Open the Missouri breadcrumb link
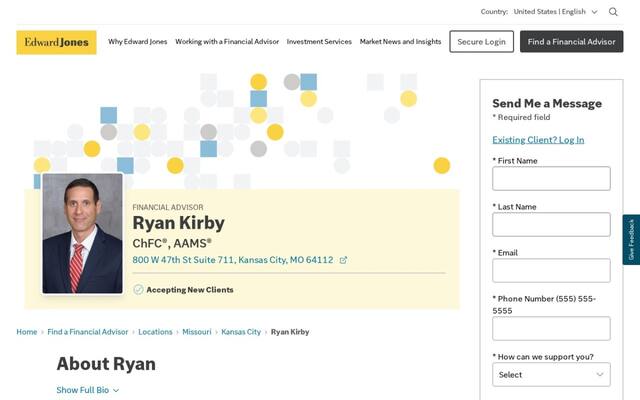The height and width of the screenshot is (400, 640). (197, 332)
